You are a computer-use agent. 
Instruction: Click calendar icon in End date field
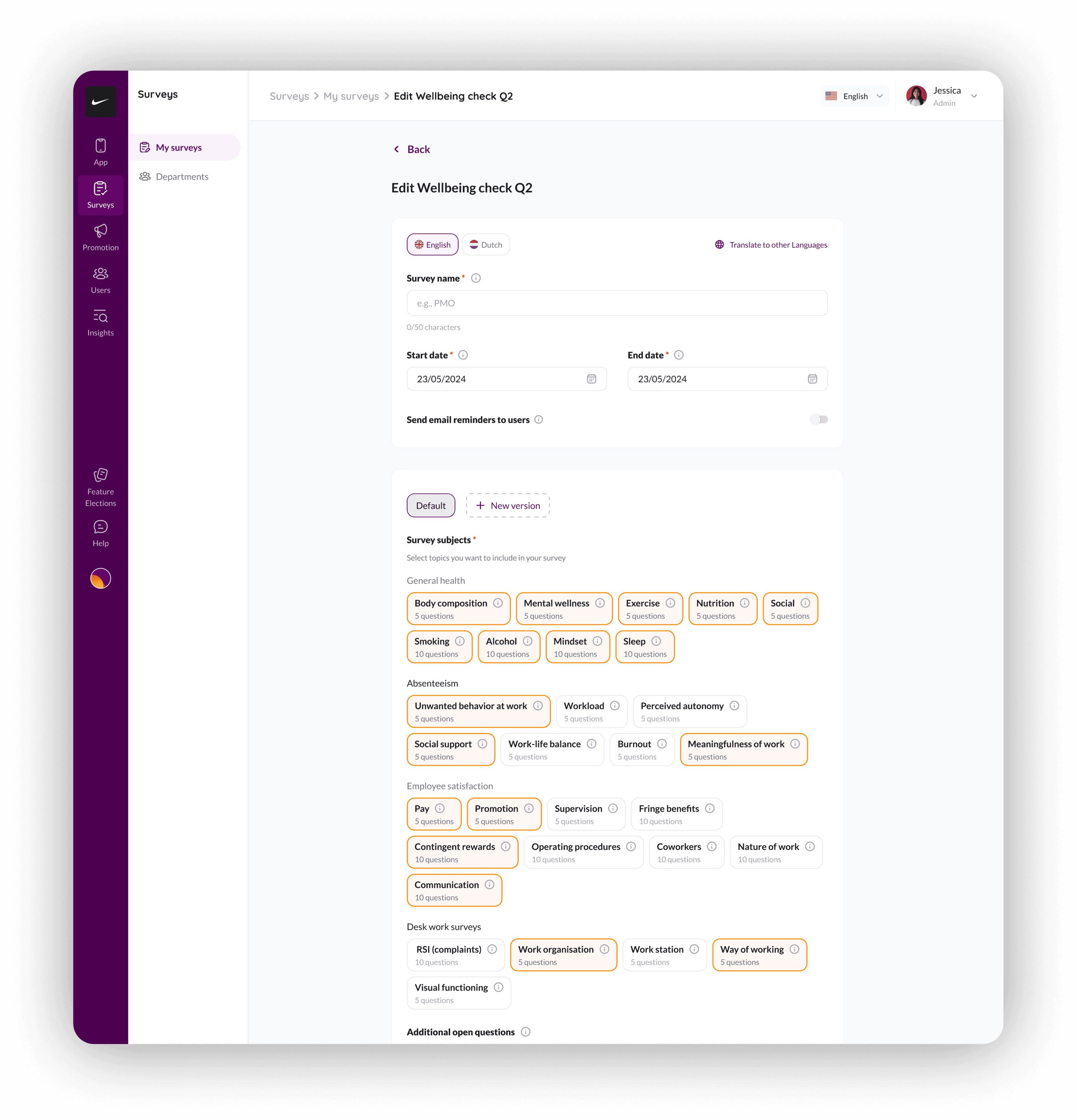pyautogui.click(x=812, y=379)
